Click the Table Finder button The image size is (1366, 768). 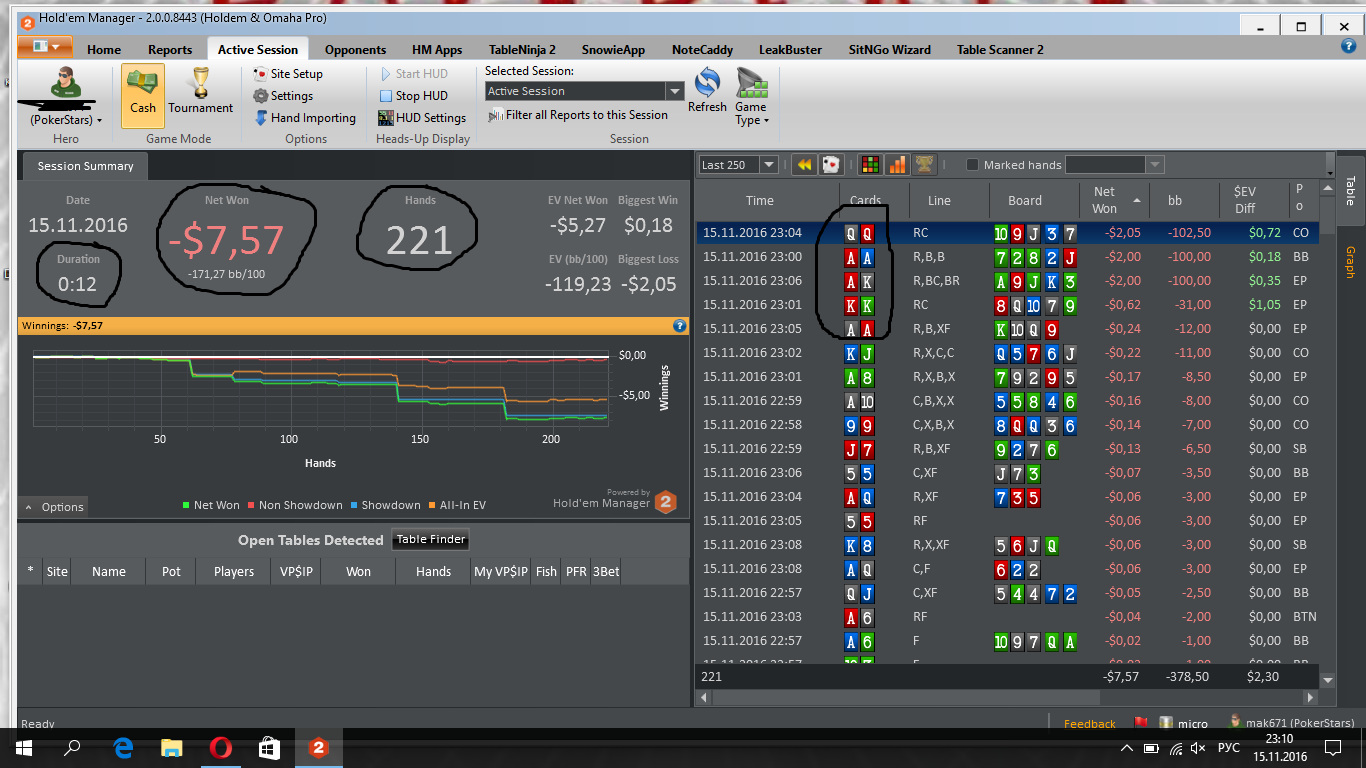coord(431,540)
